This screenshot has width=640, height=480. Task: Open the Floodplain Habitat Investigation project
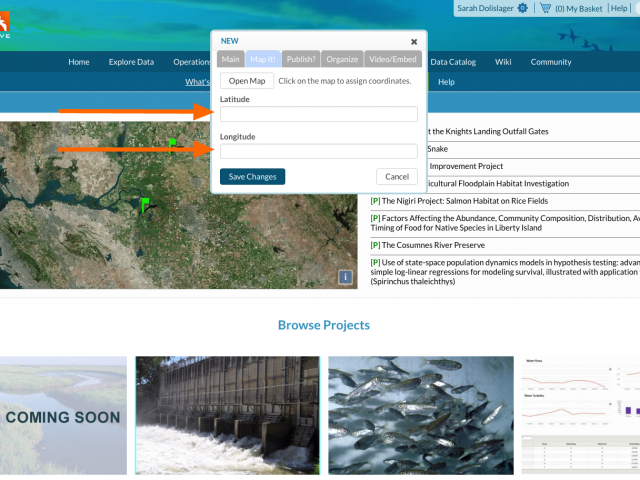(498, 184)
